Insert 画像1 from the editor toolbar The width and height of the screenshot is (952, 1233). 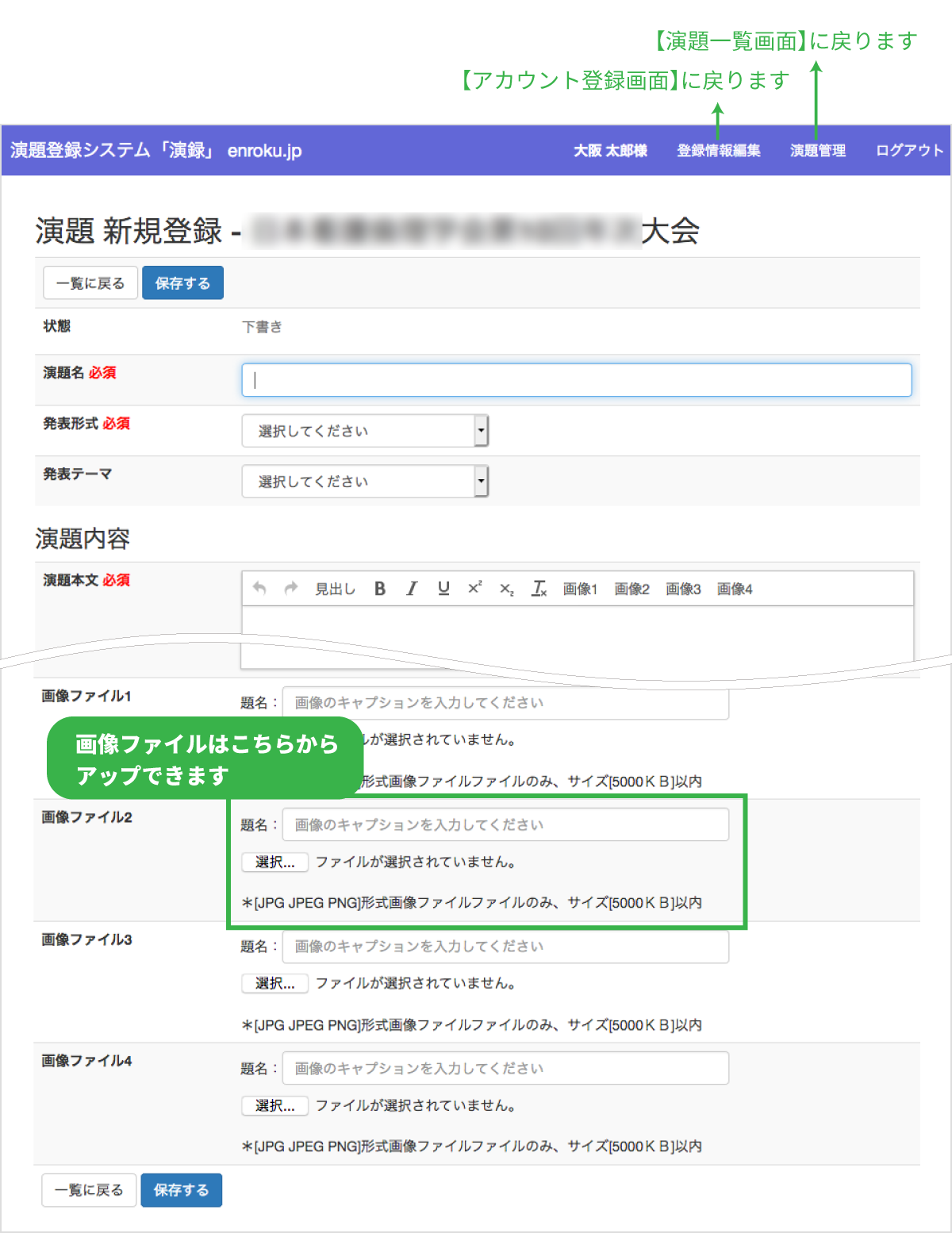tap(580, 589)
